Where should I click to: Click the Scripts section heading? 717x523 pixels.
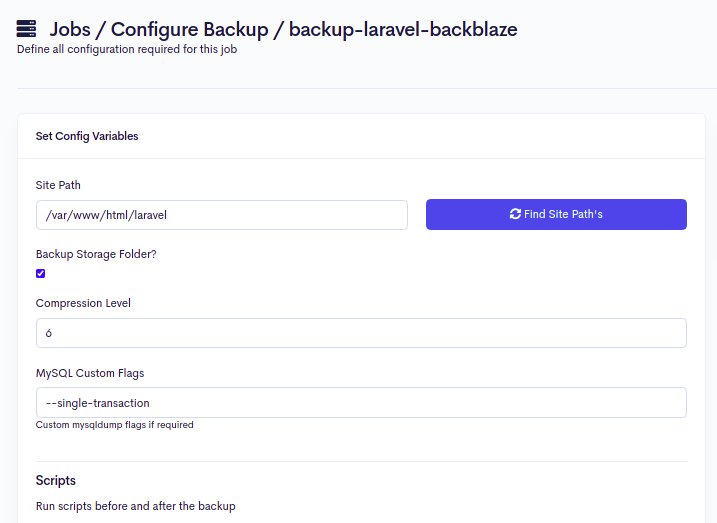(x=56, y=480)
